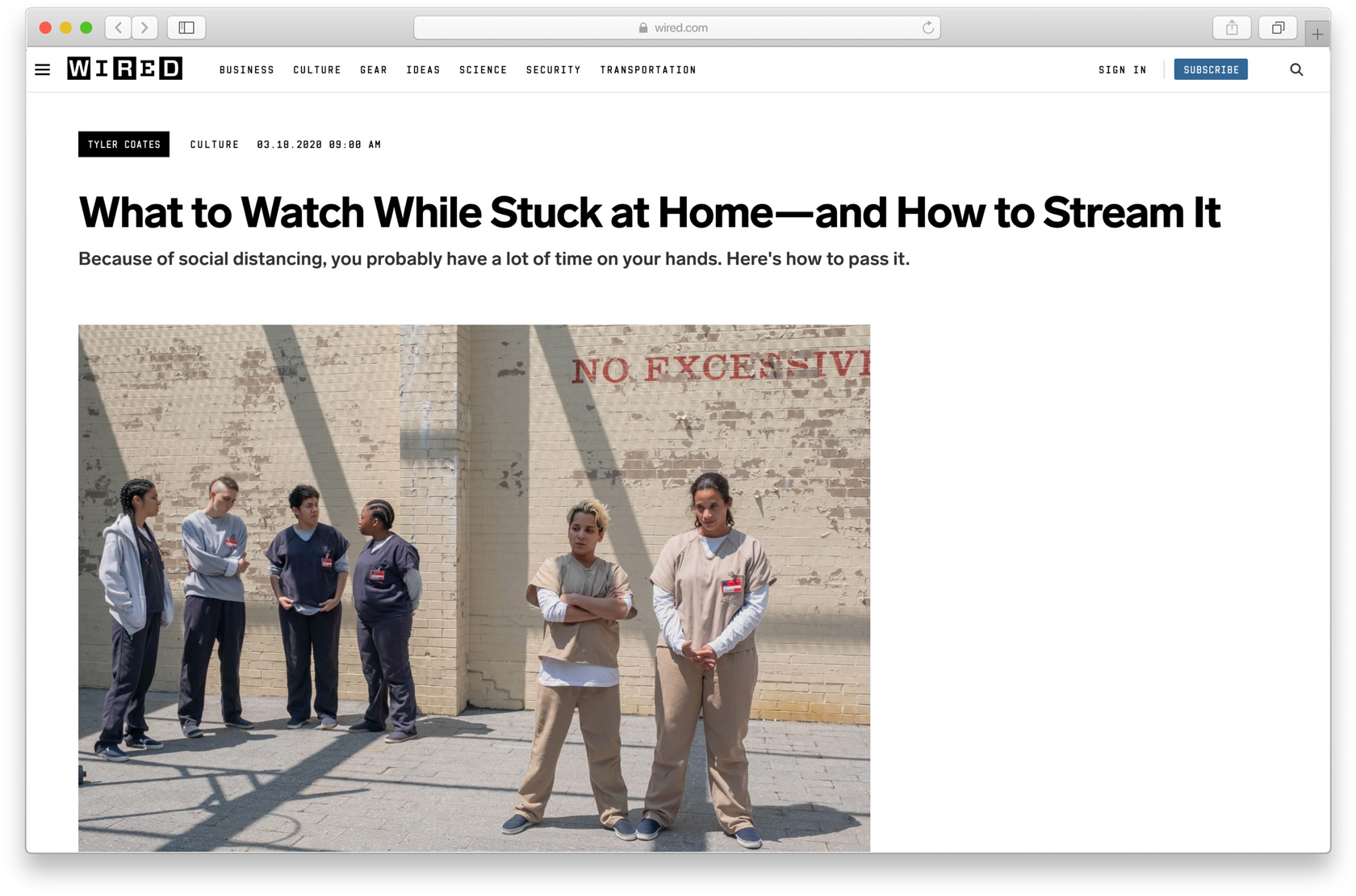Toggle the Safari sidebar
This screenshot has width=1356, height=896.
pyautogui.click(x=186, y=27)
